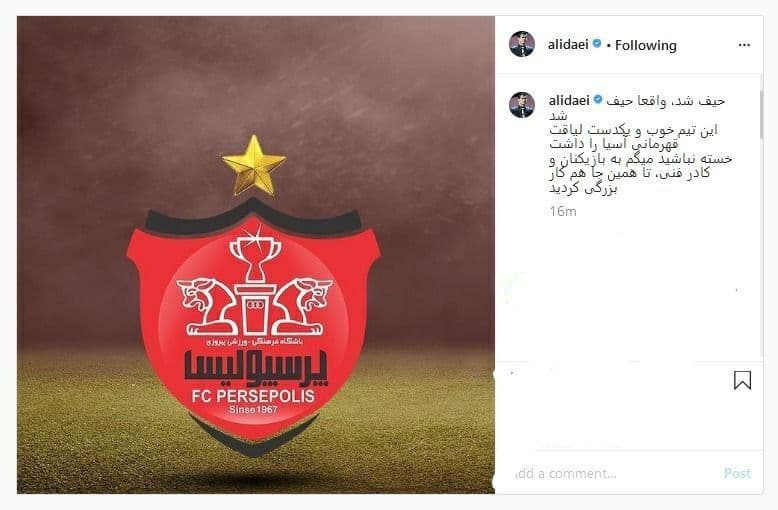Click the verified badge next to caption username

598,100
